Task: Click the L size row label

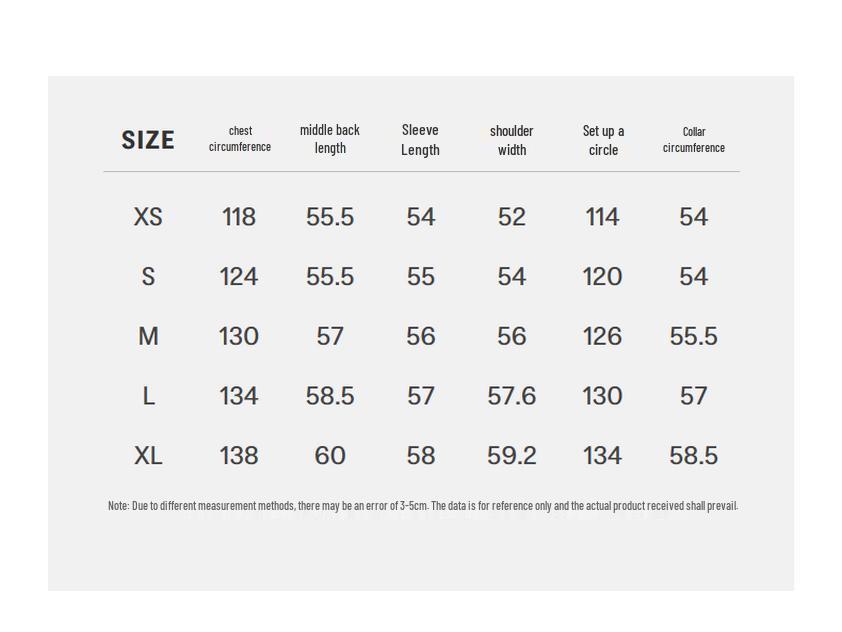Action: (148, 397)
